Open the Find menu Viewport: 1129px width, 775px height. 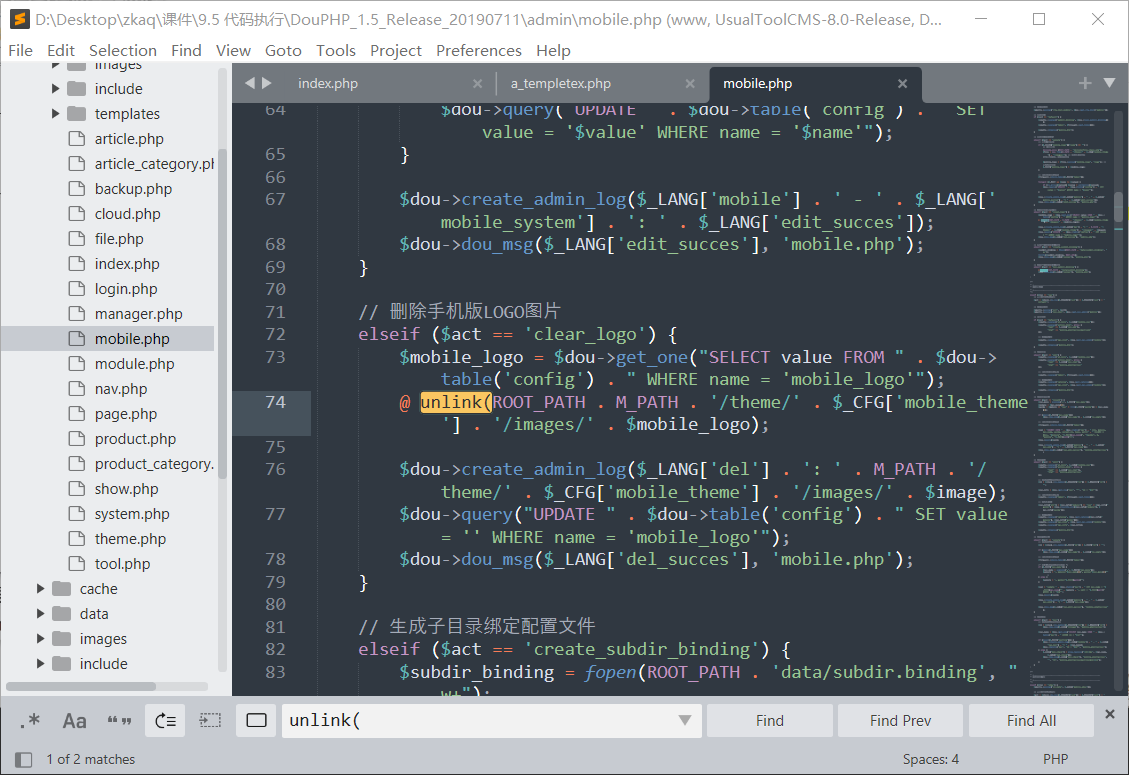coord(186,50)
